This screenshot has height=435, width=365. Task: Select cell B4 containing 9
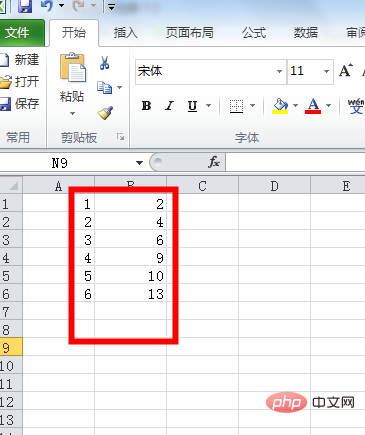point(130,258)
